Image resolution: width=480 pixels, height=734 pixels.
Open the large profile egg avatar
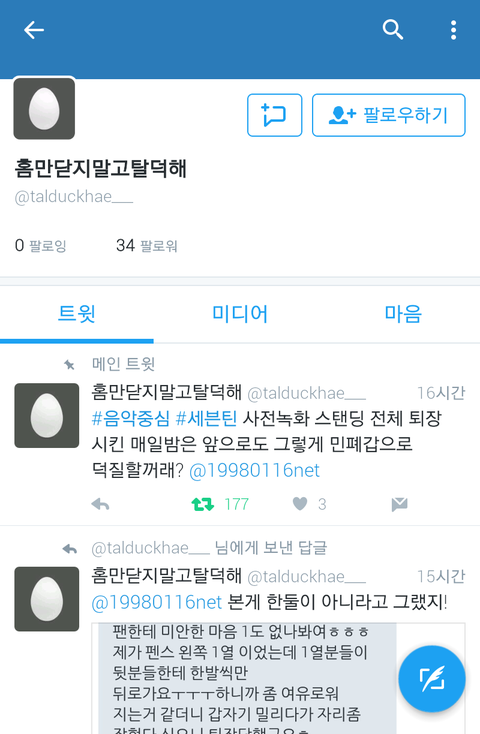(44, 109)
